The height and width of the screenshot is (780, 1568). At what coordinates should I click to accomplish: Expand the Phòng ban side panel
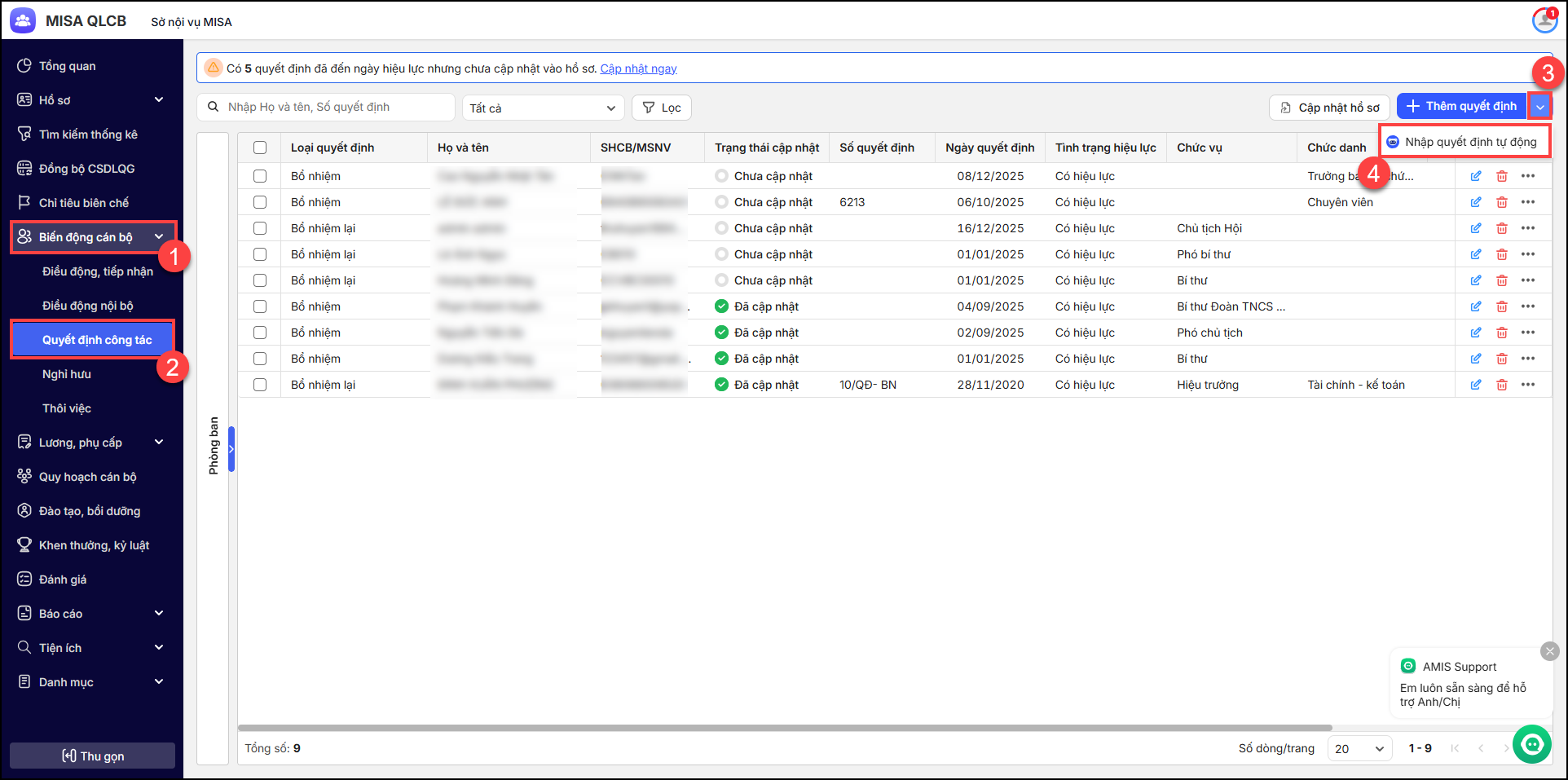pyautogui.click(x=231, y=449)
